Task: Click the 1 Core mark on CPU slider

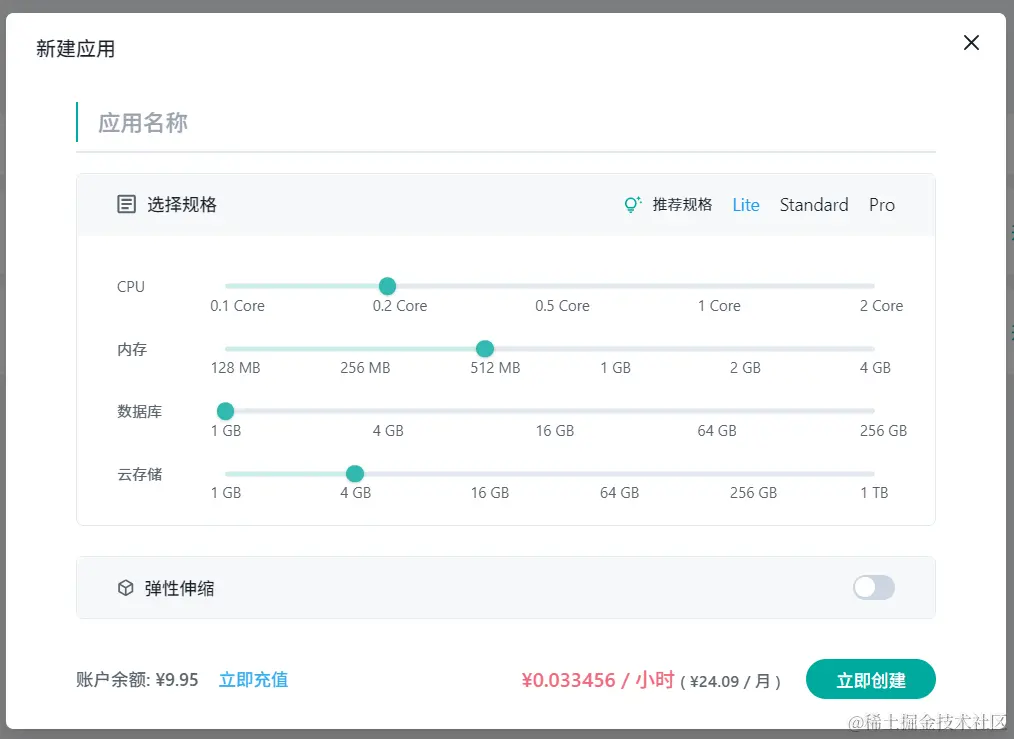Action: tap(718, 306)
